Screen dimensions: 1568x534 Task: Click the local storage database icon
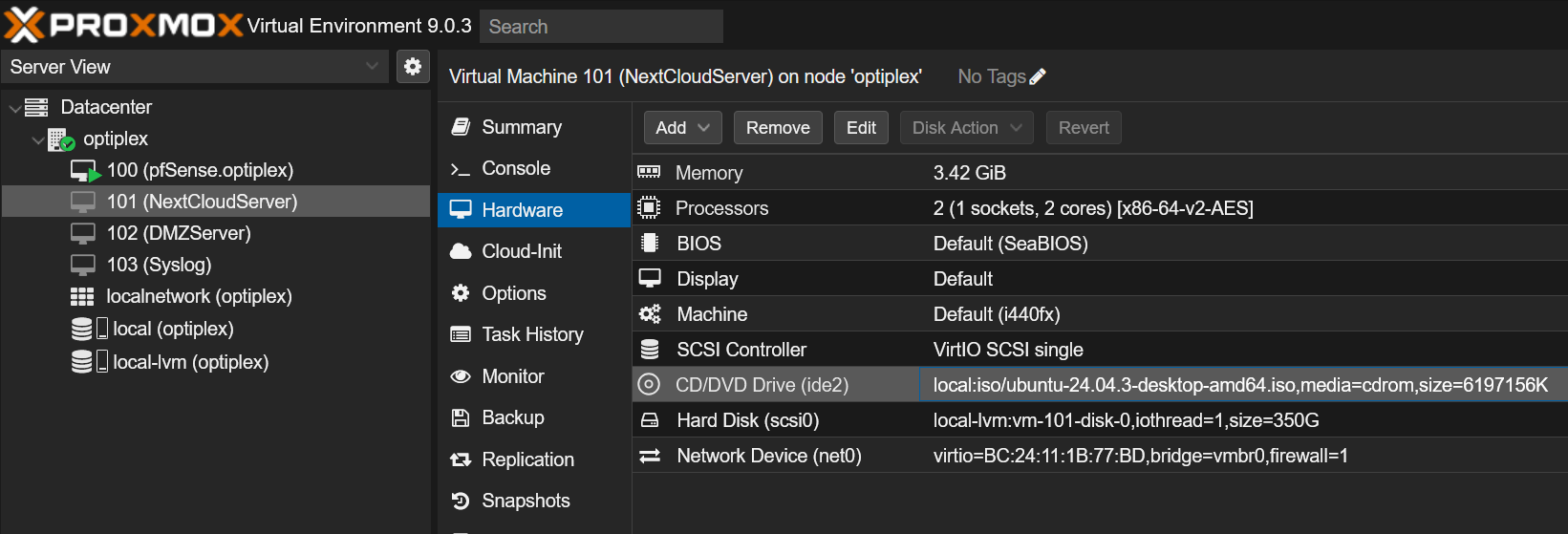[x=82, y=330]
